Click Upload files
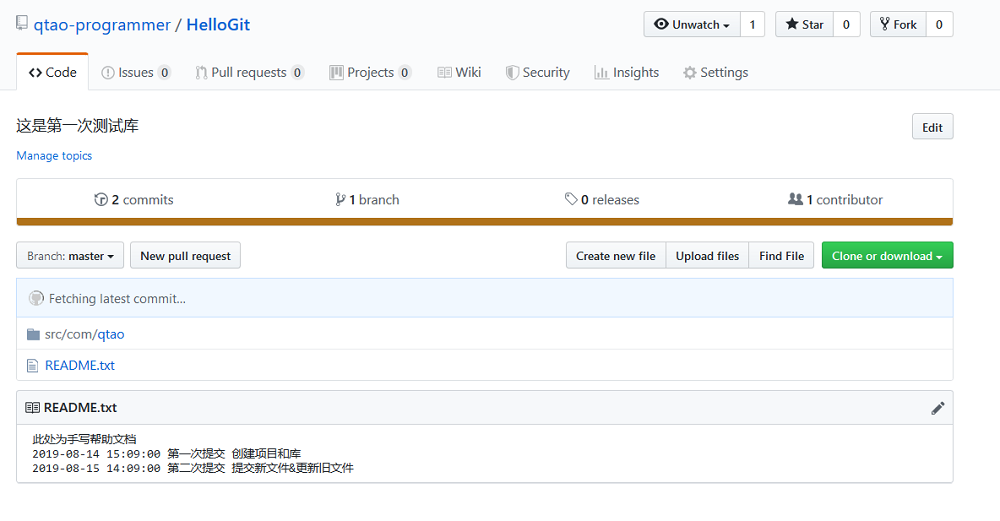Image resolution: width=1000 pixels, height=521 pixels. tap(707, 256)
